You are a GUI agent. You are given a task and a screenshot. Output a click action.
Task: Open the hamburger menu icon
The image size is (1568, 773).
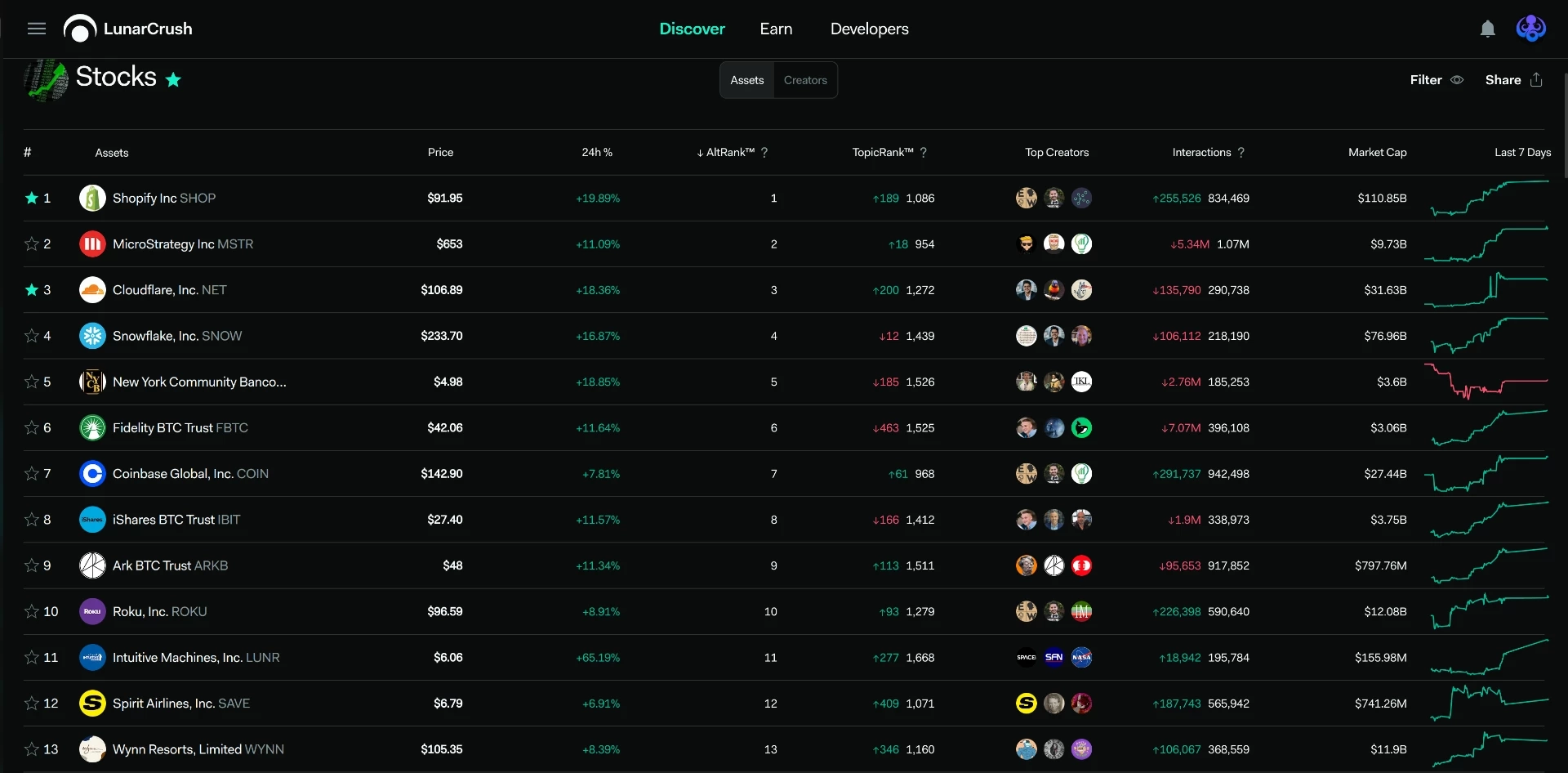click(36, 29)
